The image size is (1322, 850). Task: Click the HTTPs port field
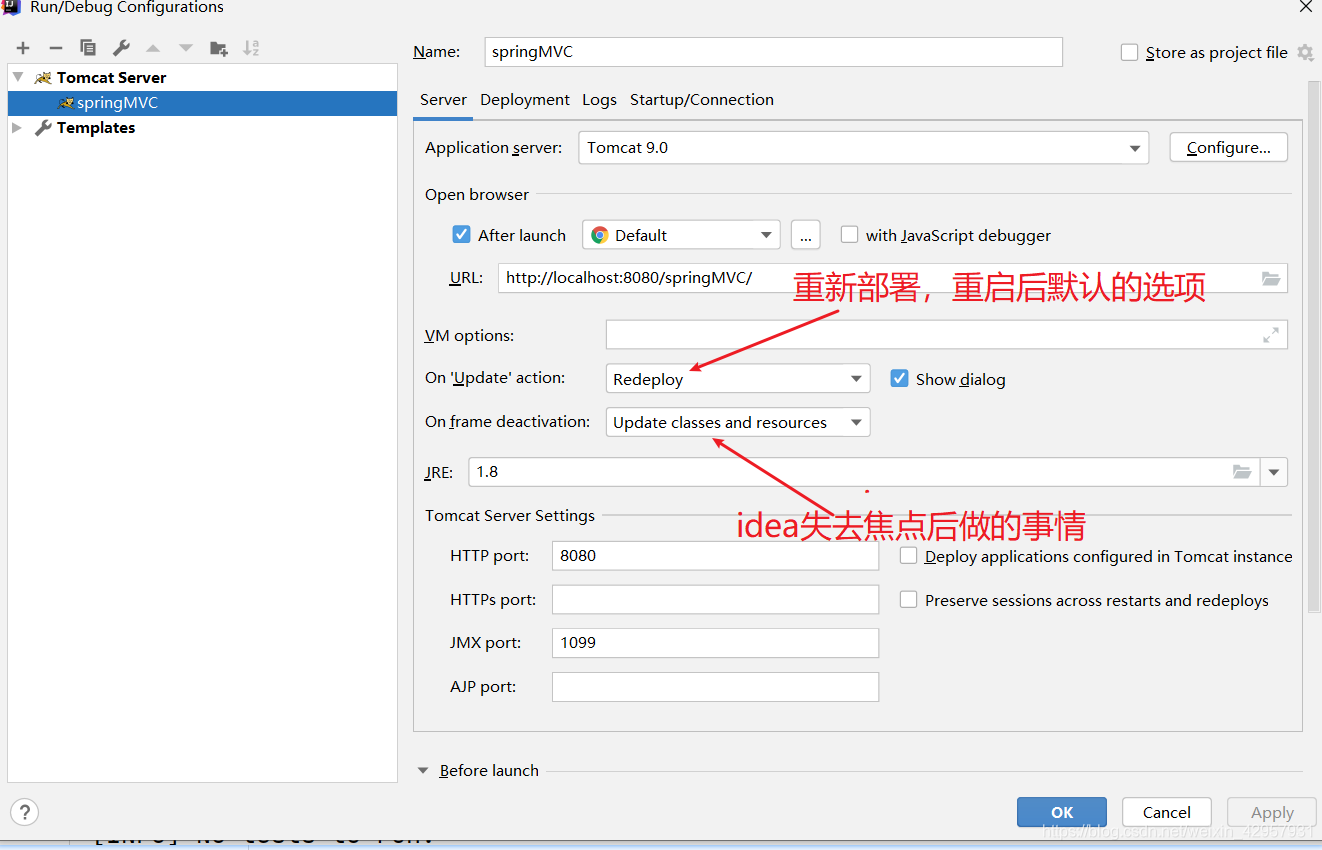click(715, 600)
